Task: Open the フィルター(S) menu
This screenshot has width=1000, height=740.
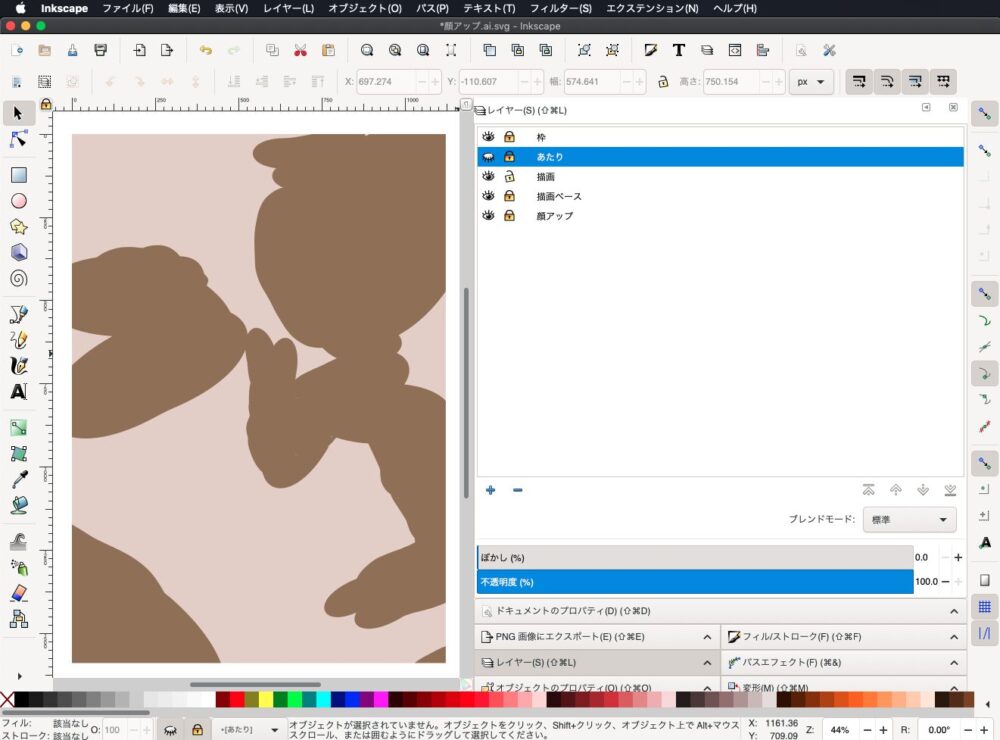Action: [x=560, y=8]
